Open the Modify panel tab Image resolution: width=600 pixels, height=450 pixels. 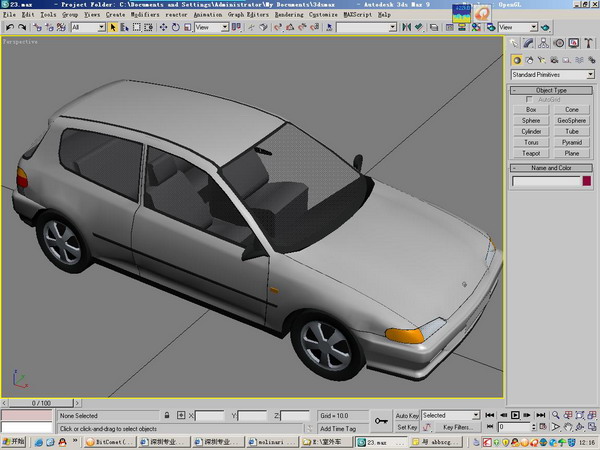[530, 43]
